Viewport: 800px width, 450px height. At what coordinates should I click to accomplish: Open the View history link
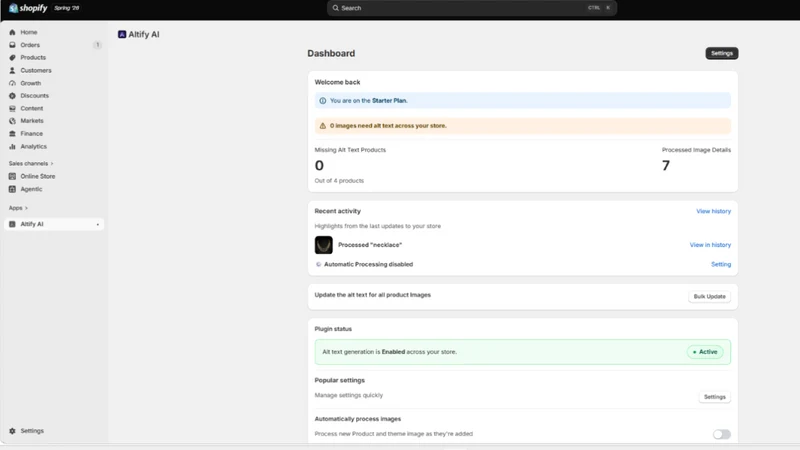coord(713,211)
